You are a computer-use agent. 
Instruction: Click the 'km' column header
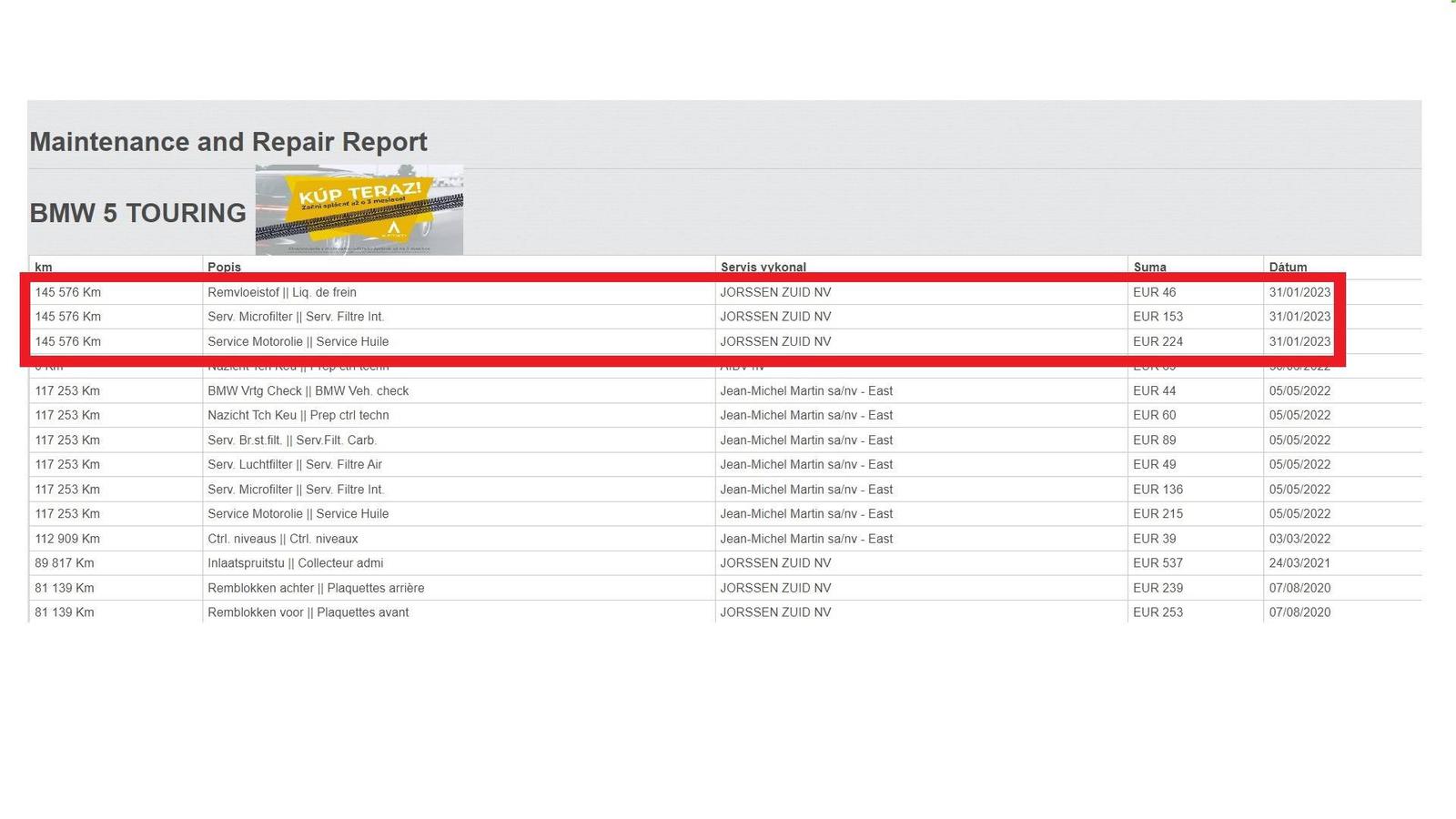click(x=44, y=267)
